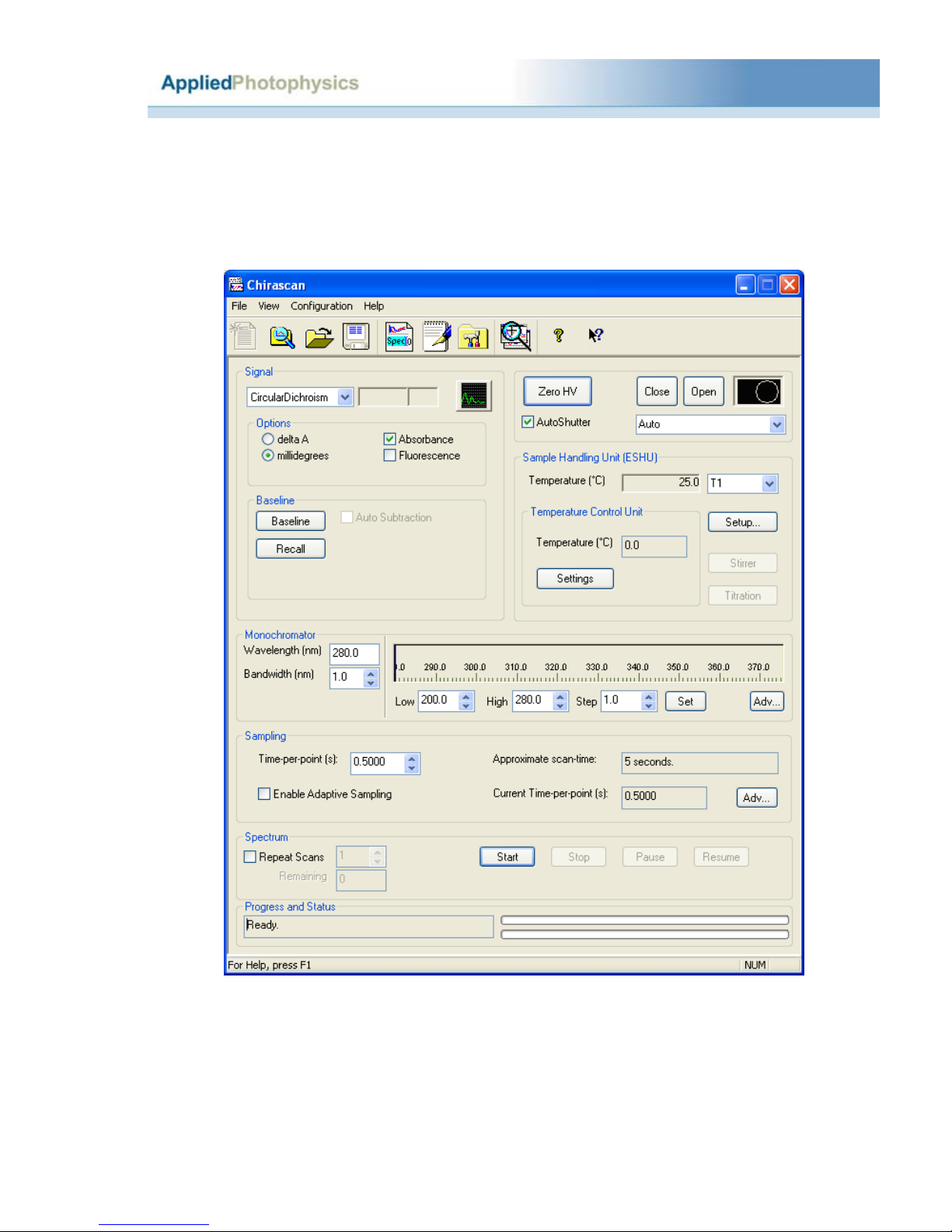Click the Baseline button
The height and width of the screenshot is (1232, 952).
[291, 522]
